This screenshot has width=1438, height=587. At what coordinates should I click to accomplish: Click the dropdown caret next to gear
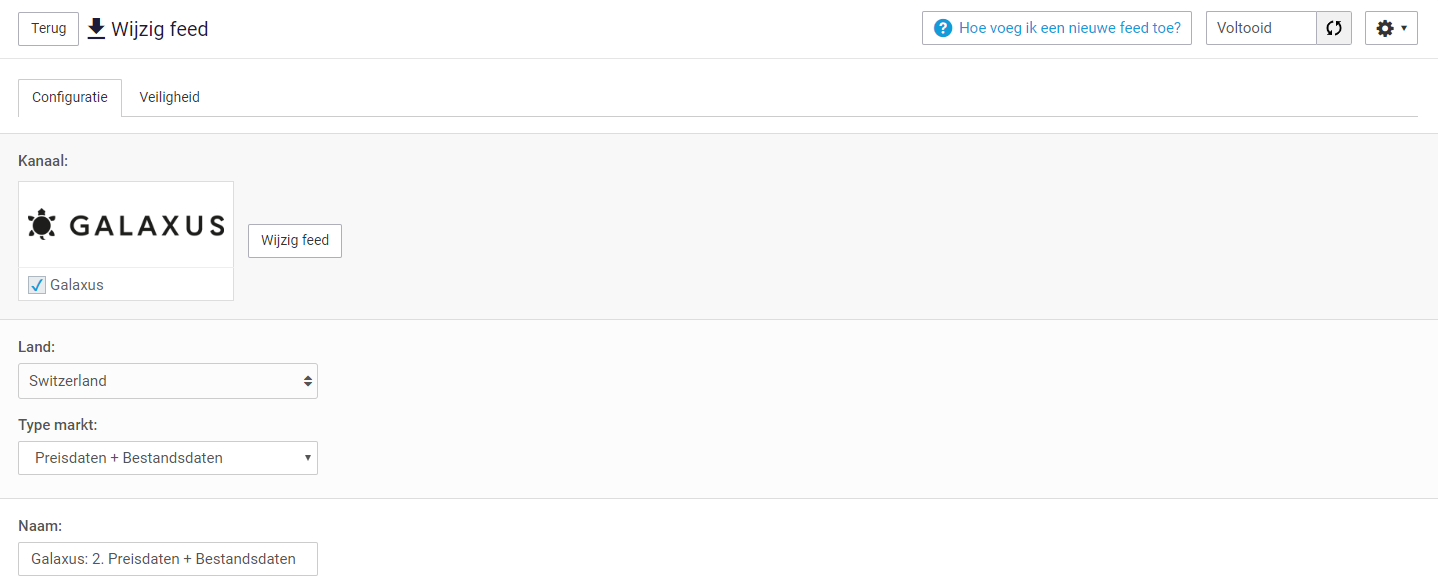(x=1404, y=28)
